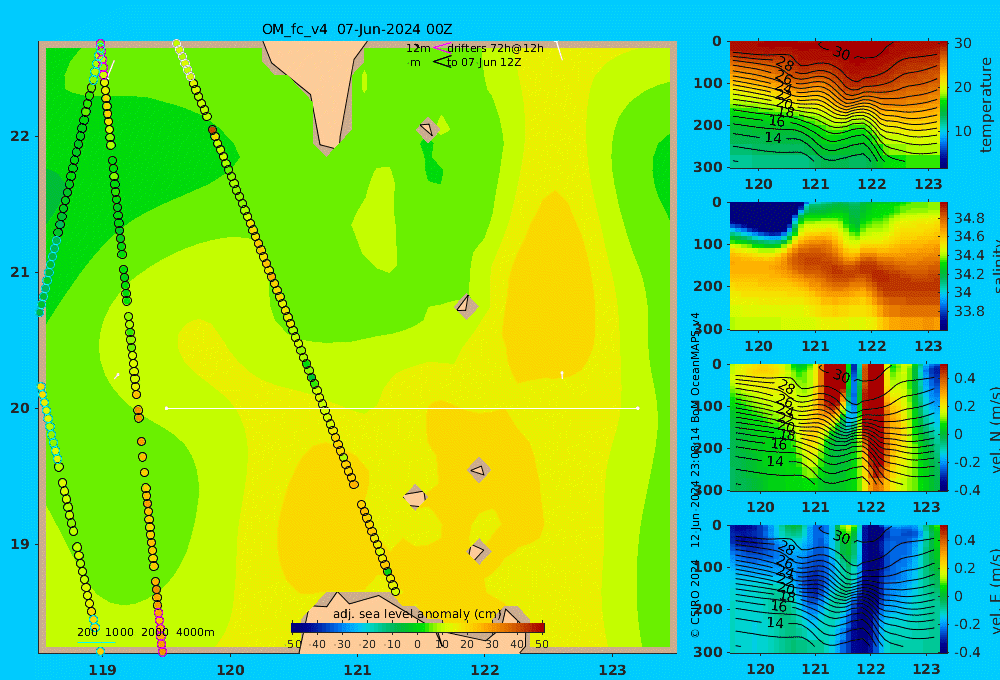Click salinity colorbar tick 34.6
This screenshot has height=680, width=1000.
click(969, 237)
